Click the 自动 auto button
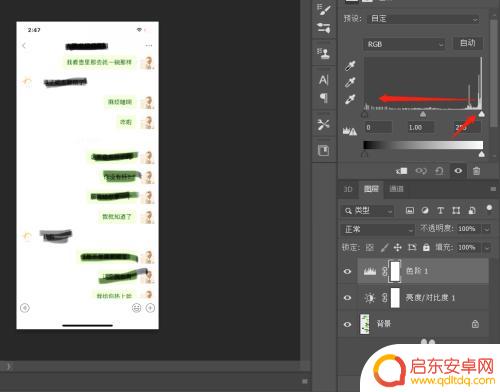This screenshot has height=392, width=500. 468,43
